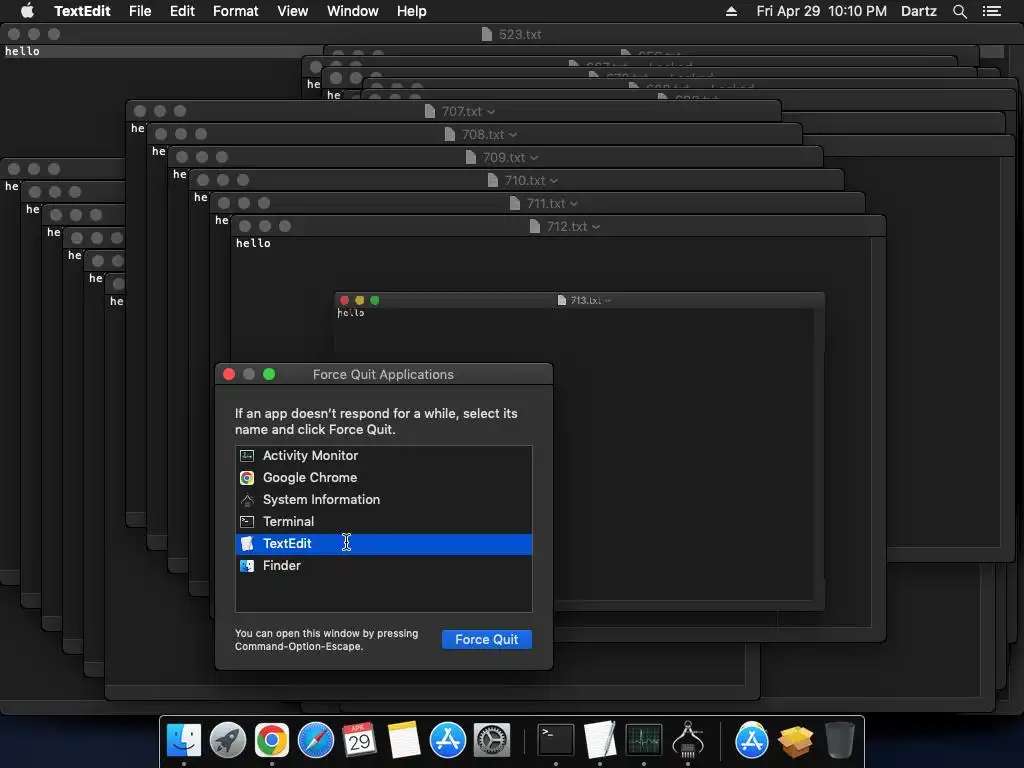Image resolution: width=1024 pixels, height=768 pixels.
Task: Minimize the 713.txt window
Action: click(x=360, y=300)
